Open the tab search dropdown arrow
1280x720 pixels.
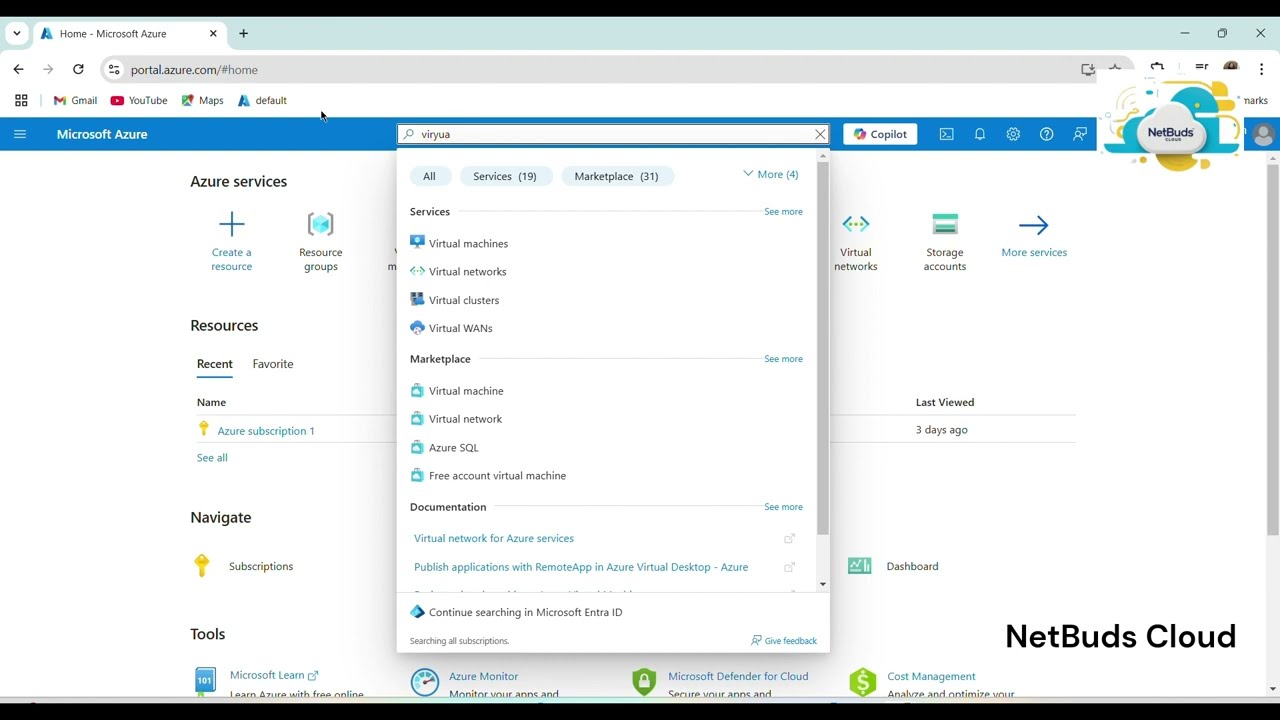16,33
